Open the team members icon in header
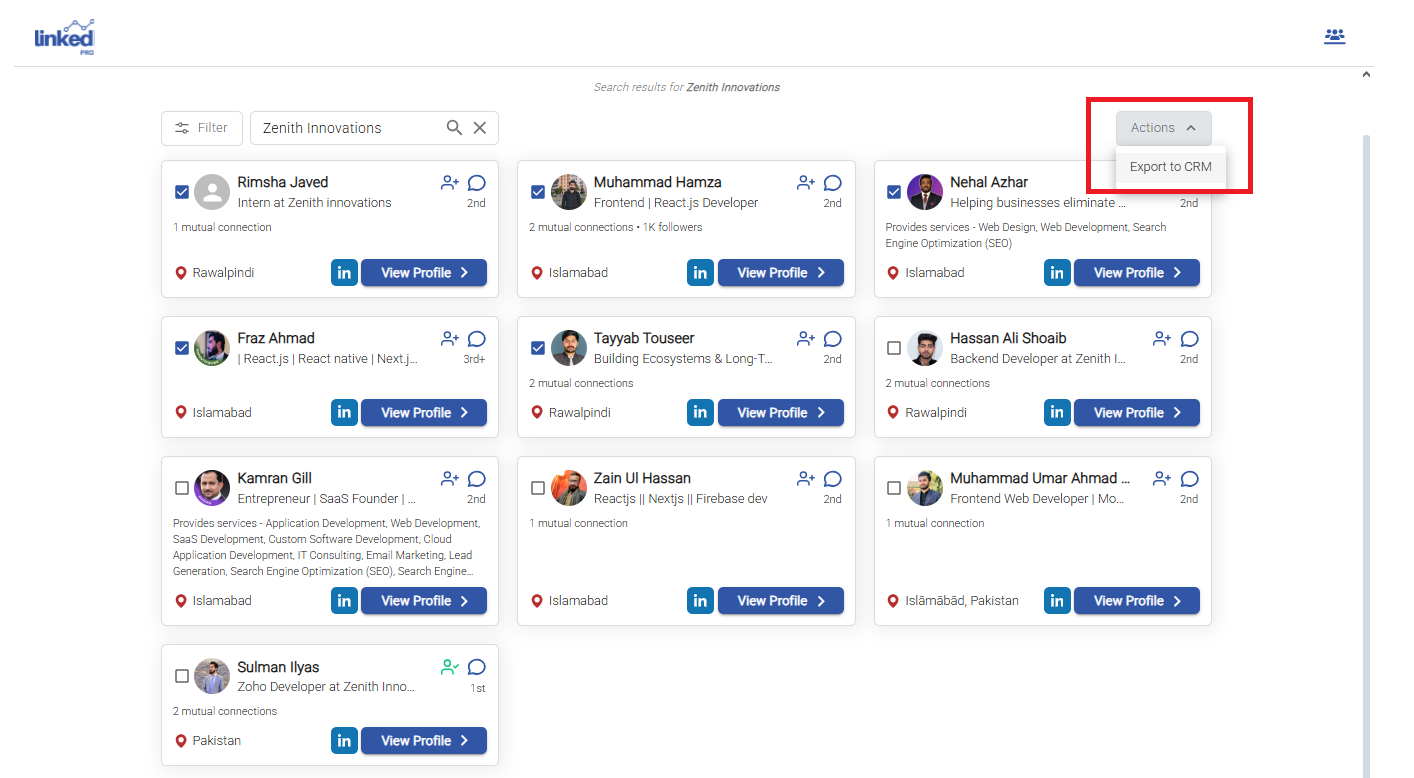 (x=1334, y=37)
